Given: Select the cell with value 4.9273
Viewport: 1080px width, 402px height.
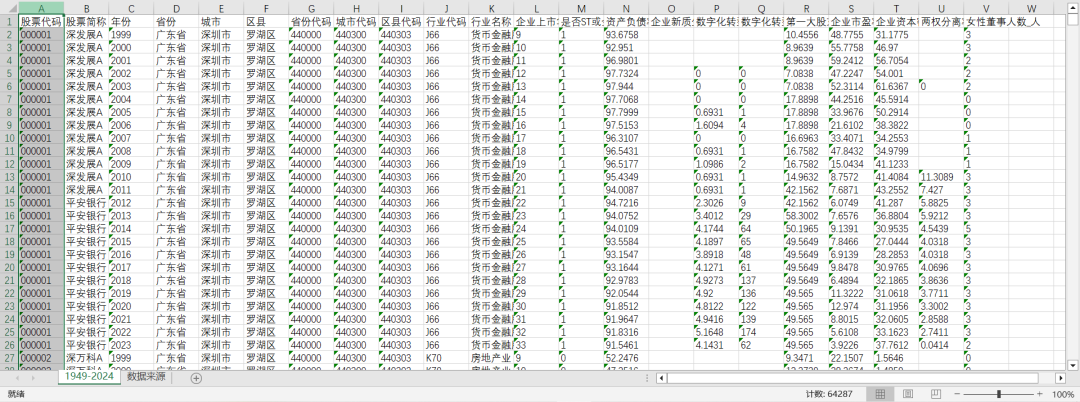Looking at the screenshot, I should (x=715, y=280).
